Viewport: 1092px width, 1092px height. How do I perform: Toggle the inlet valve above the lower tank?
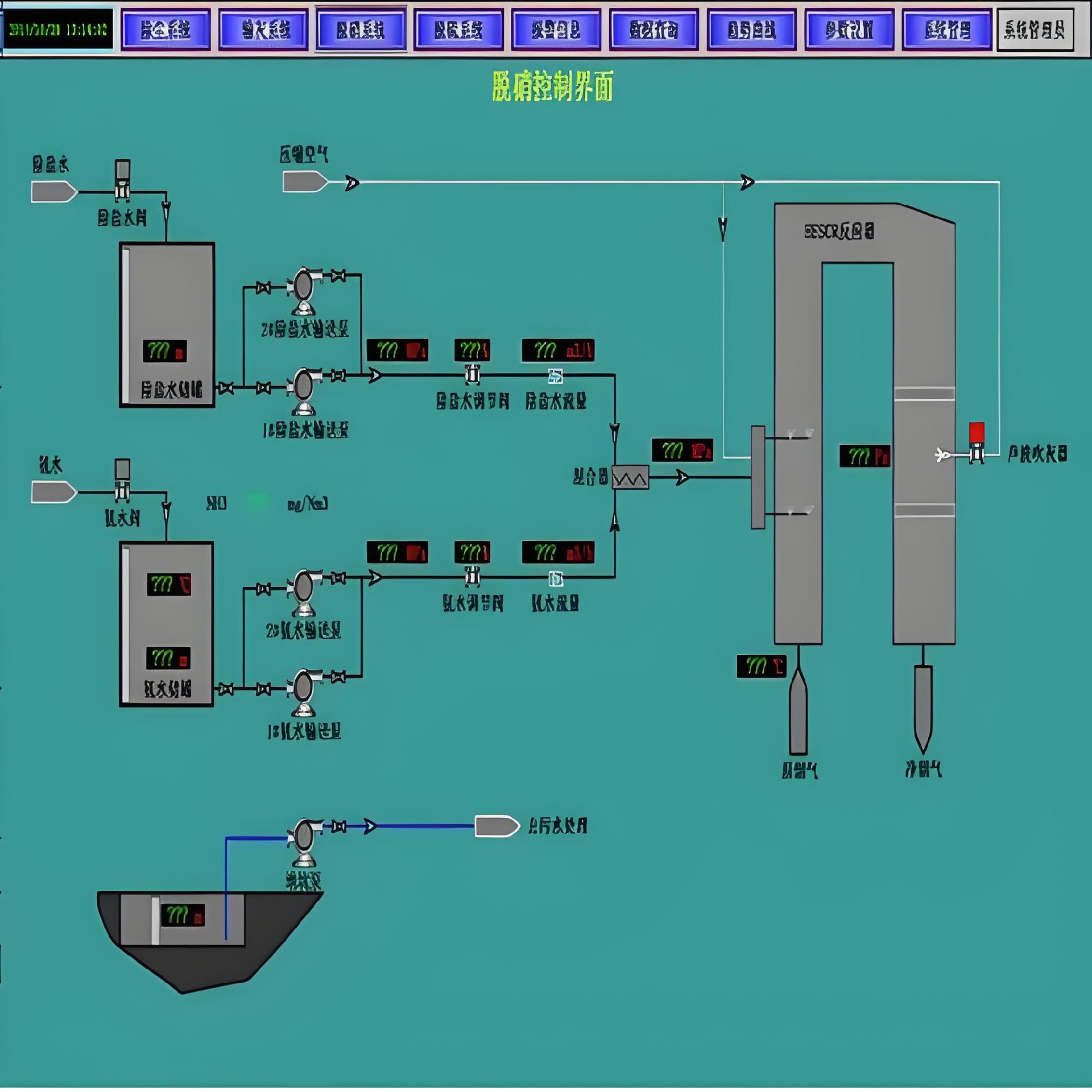tap(122, 480)
